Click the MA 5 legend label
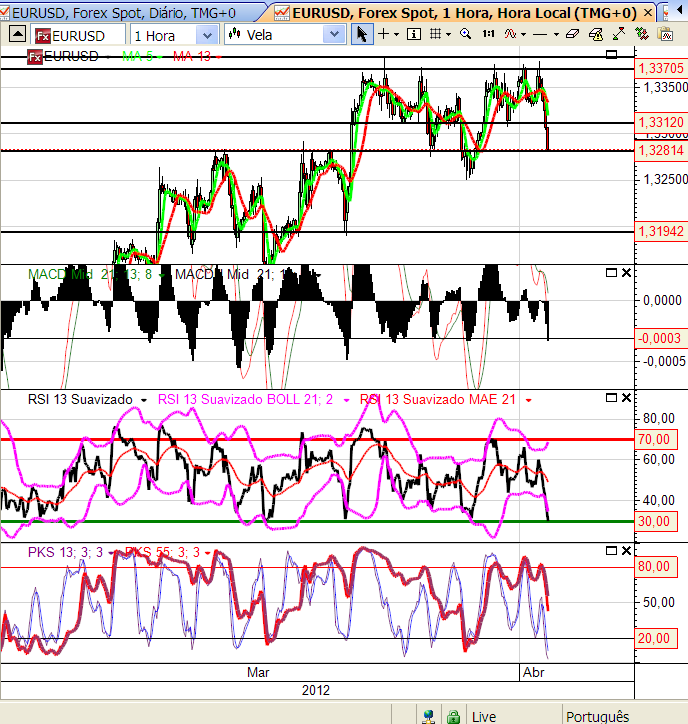 137,56
